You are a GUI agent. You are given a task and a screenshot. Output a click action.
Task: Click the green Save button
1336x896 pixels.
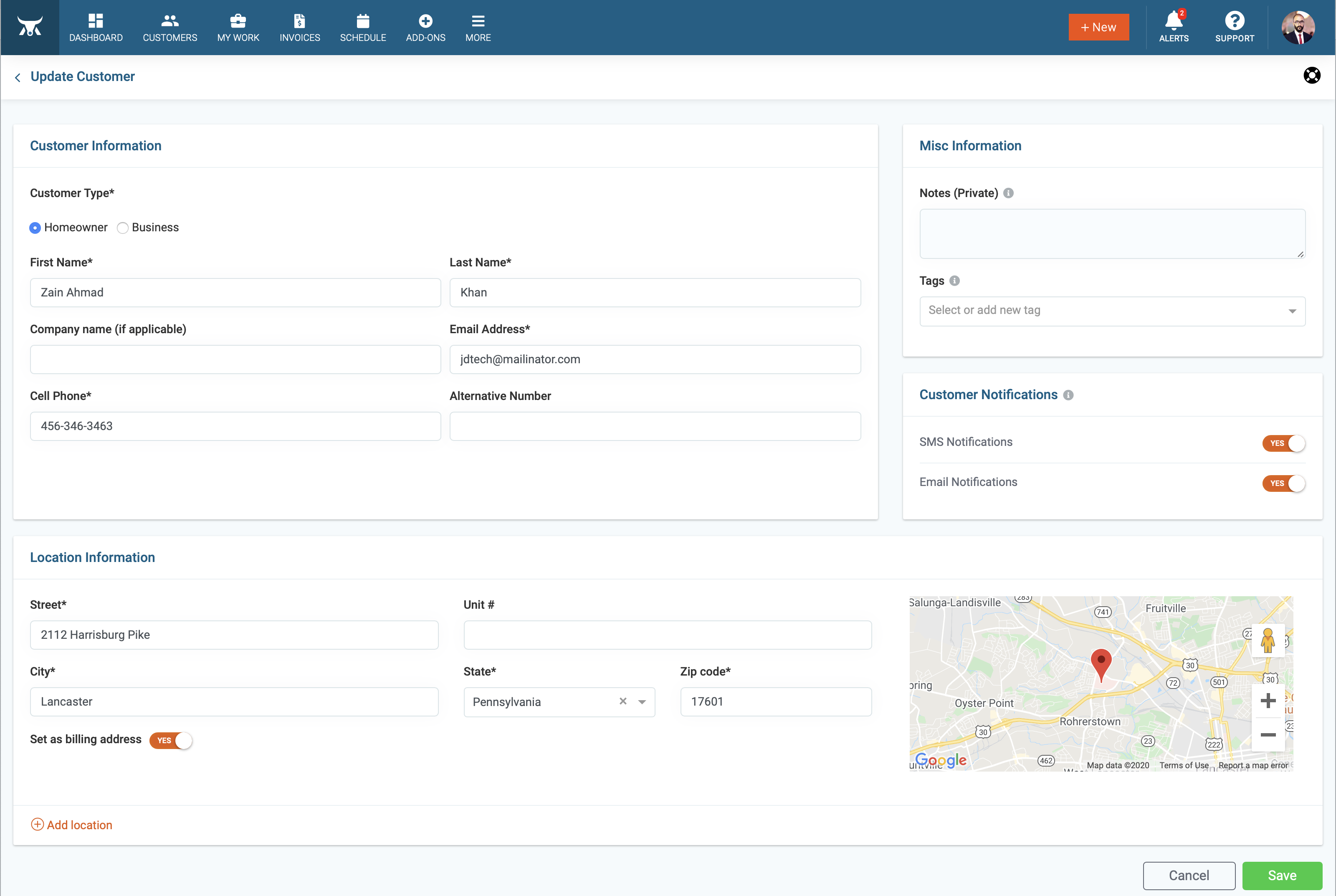tap(1282, 876)
